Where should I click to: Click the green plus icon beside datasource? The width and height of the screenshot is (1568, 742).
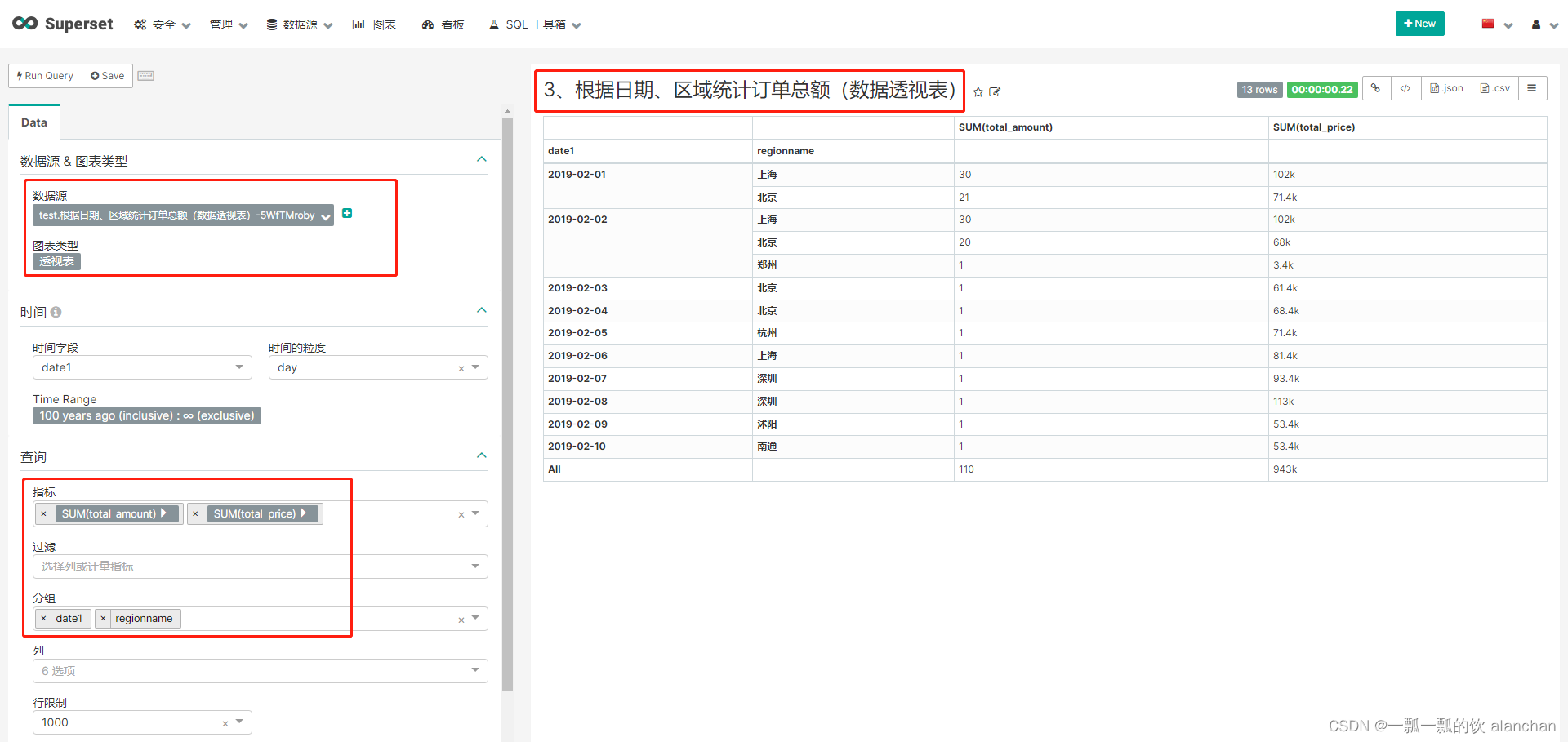347,213
